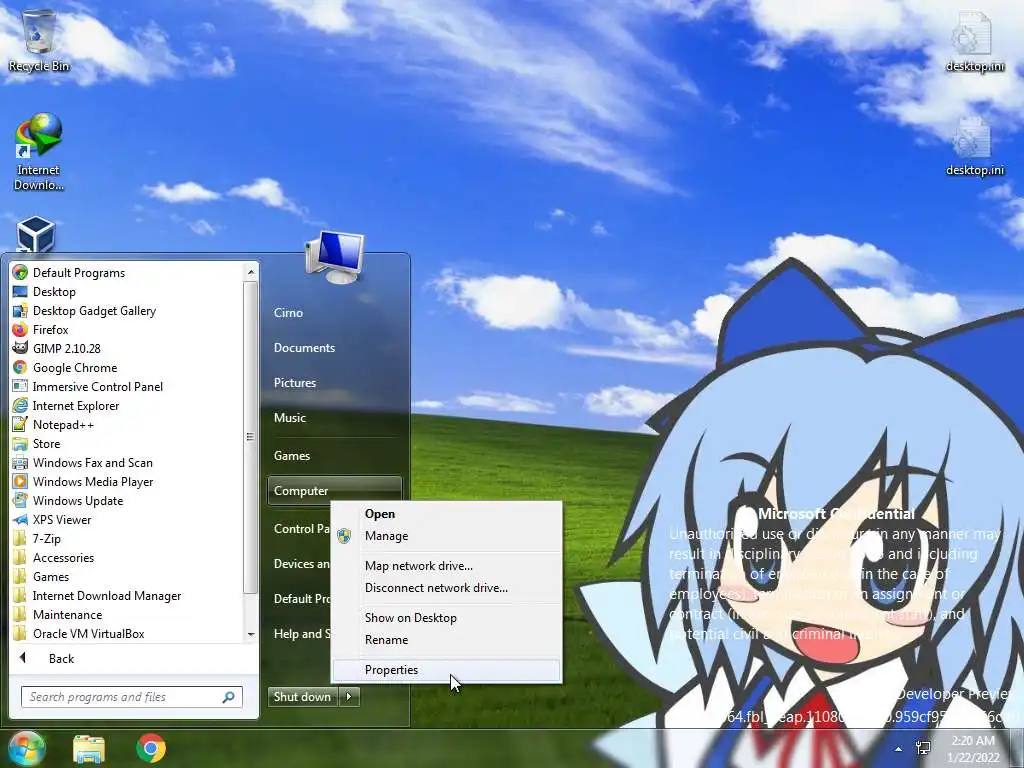This screenshot has width=1024, height=768.
Task: Click the Immersive Control Panel icon
Action: [20, 386]
